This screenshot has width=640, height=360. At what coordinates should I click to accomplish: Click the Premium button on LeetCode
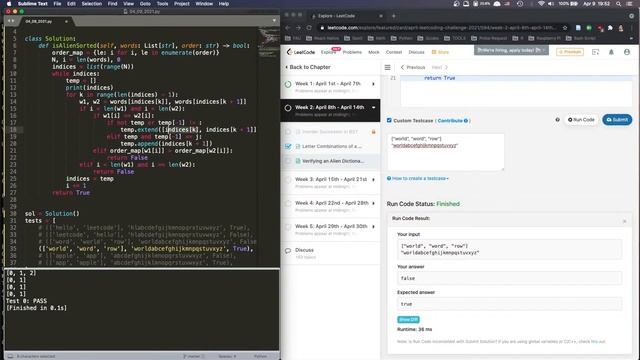point(570,52)
